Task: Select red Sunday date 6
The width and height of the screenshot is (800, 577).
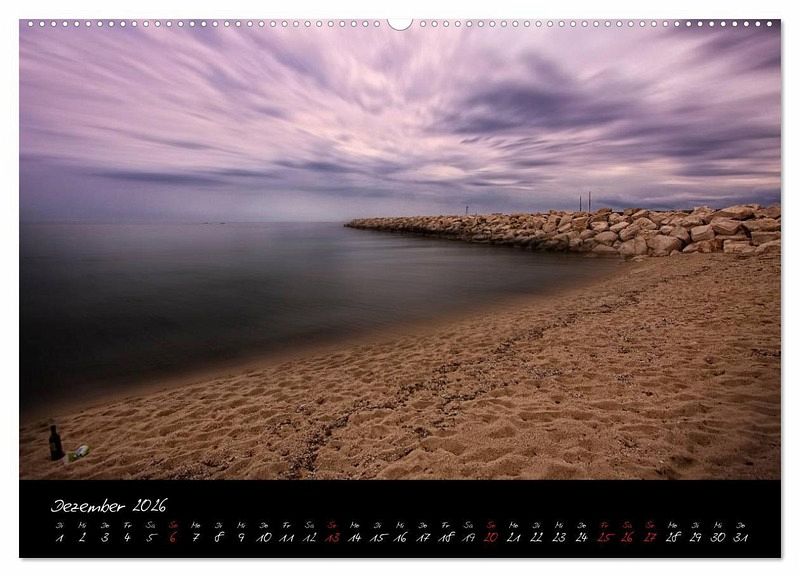Action: (173, 537)
